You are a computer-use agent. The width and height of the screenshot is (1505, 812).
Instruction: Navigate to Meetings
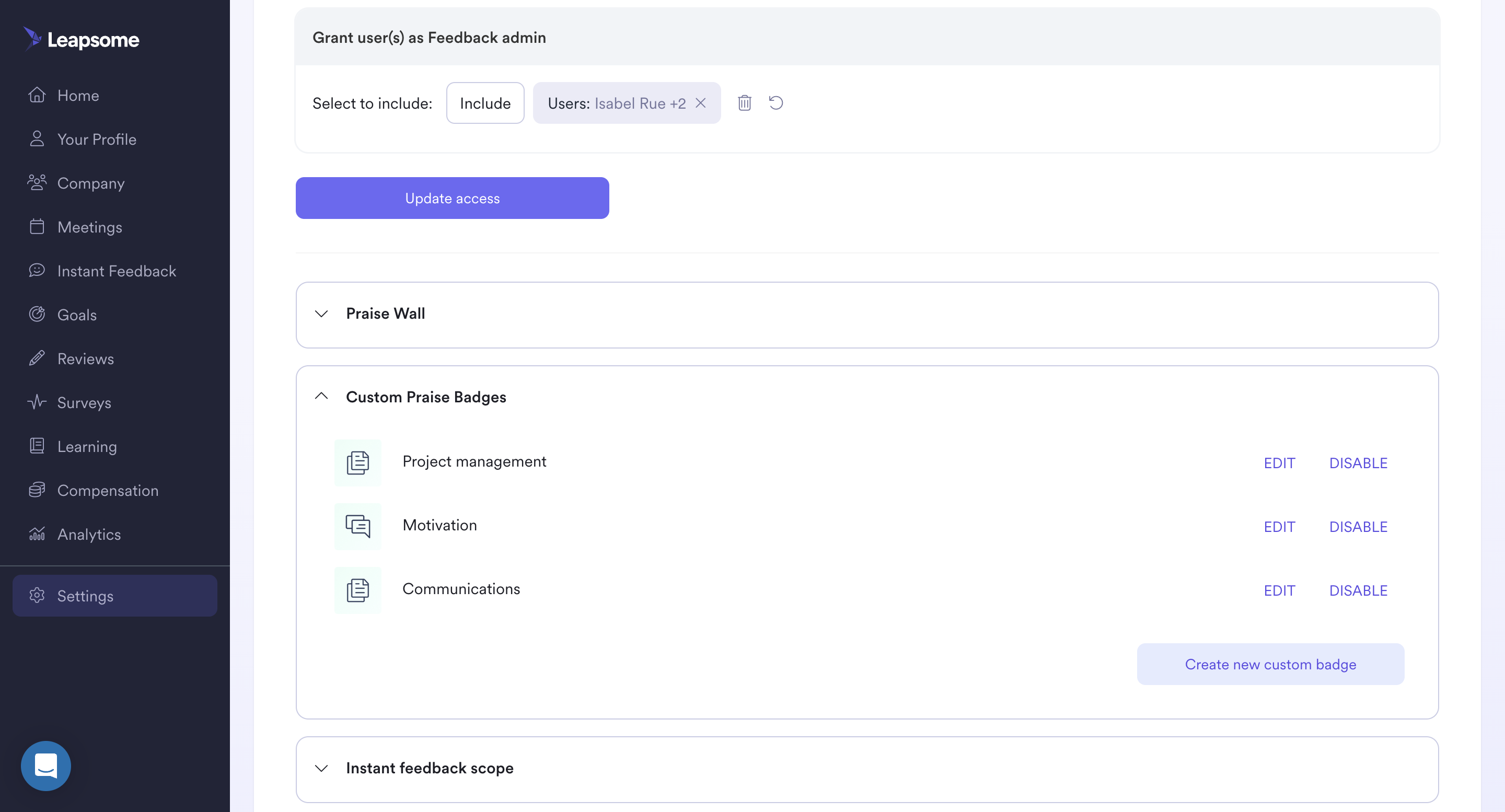[x=90, y=227]
